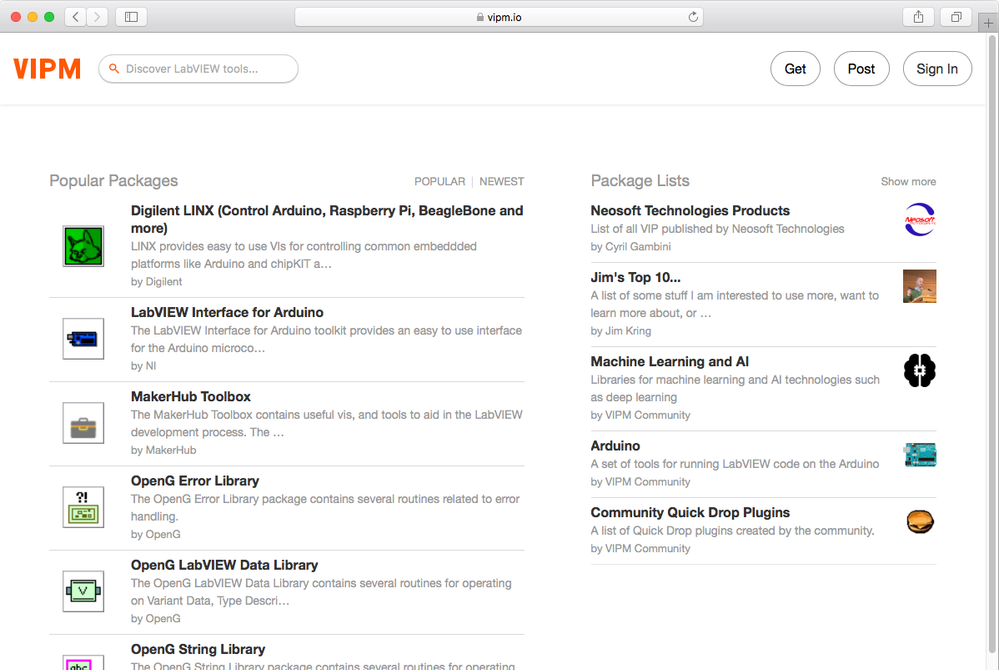This screenshot has height=670, width=999.
Task: Click the Machine Learning brain icon
Action: pyautogui.click(x=919, y=370)
